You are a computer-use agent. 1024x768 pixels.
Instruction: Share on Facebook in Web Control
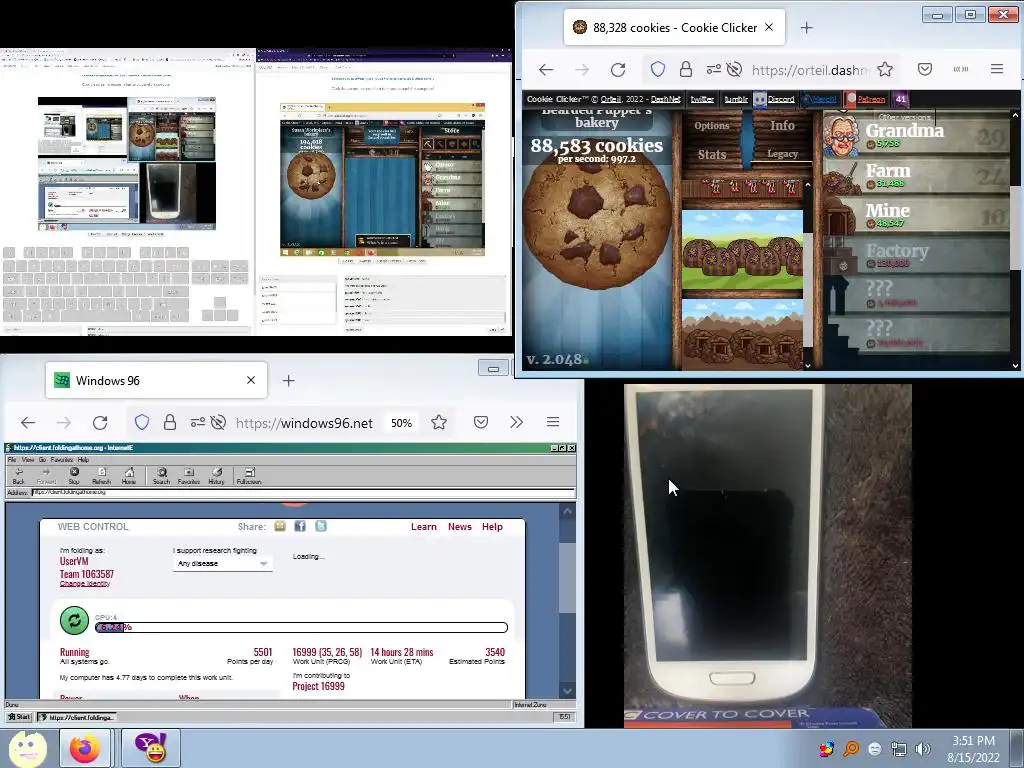coord(300,526)
